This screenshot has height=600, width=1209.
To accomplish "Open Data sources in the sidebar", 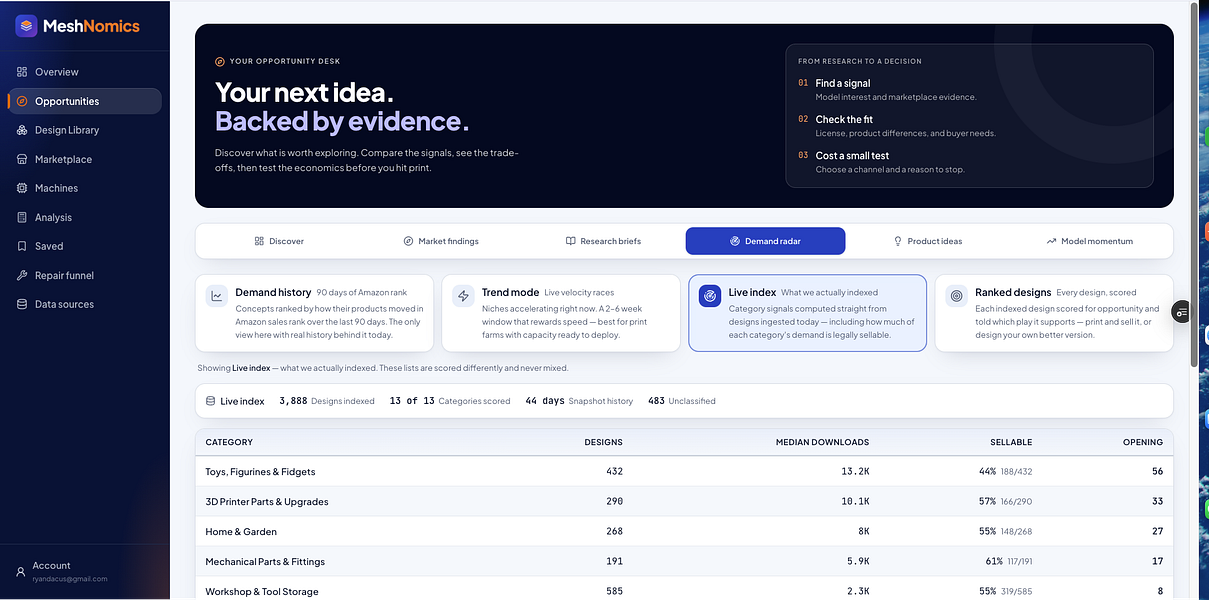I will [x=84, y=304].
